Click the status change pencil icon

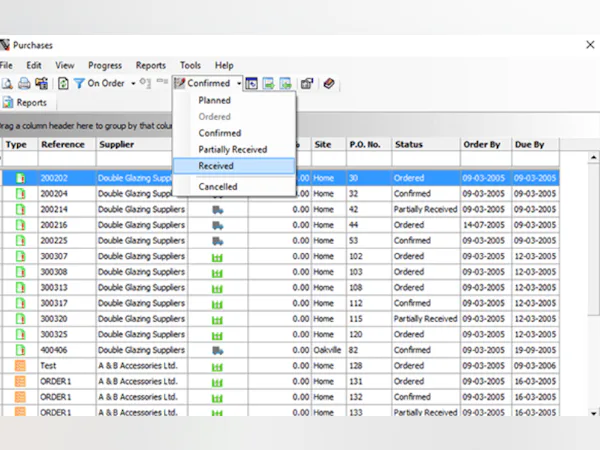pyautogui.click(x=179, y=83)
